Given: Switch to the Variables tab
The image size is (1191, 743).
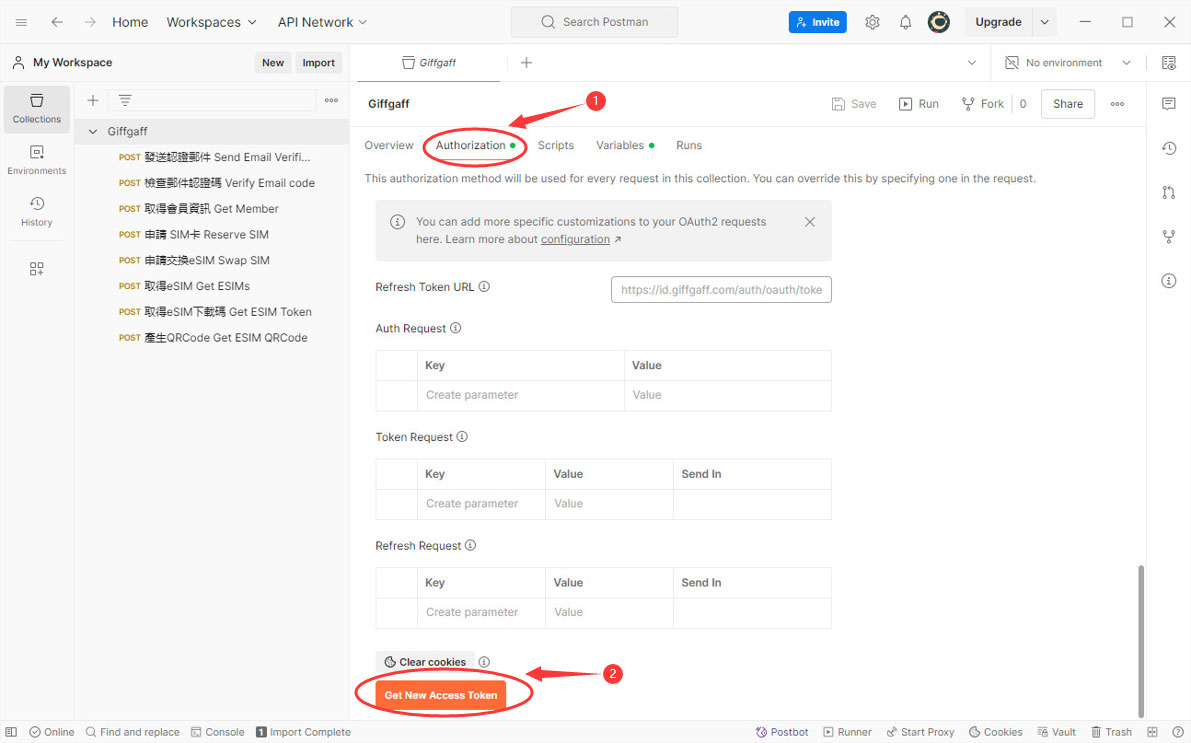Looking at the screenshot, I should [x=620, y=145].
